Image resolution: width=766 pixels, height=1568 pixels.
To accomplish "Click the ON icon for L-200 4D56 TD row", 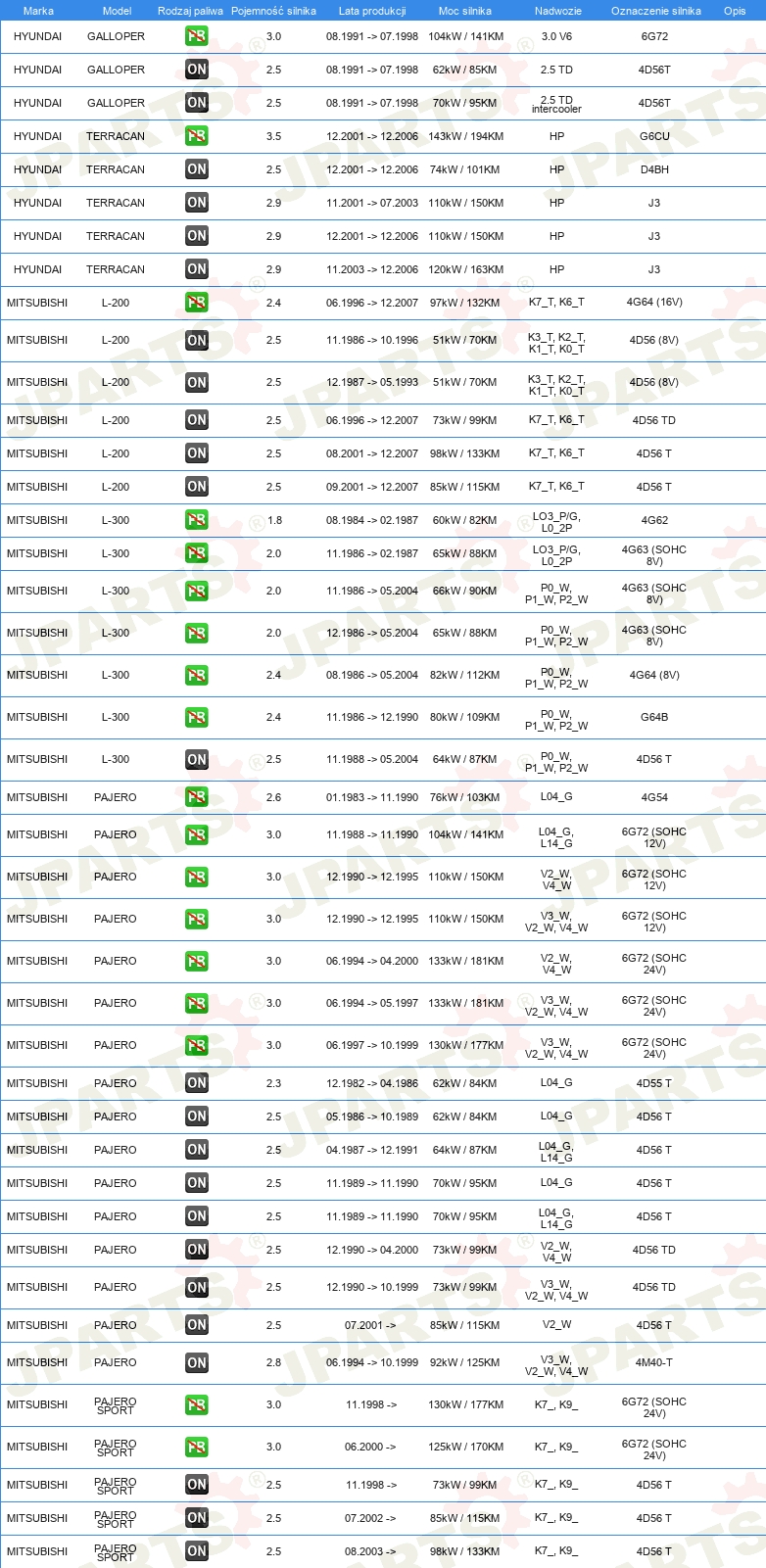I will pos(197,420).
